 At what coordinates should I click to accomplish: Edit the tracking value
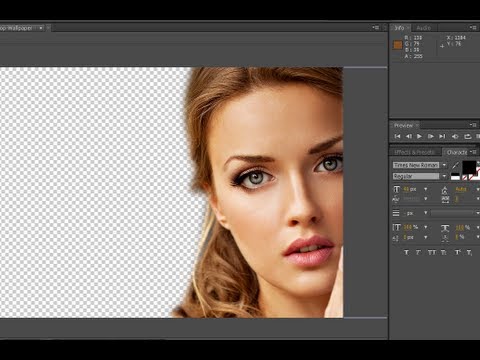[457, 199]
